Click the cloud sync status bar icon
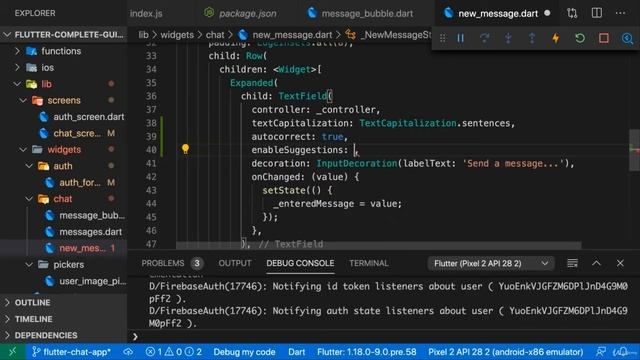Image resolution: width=640 pixels, height=360 pixels. (128, 352)
